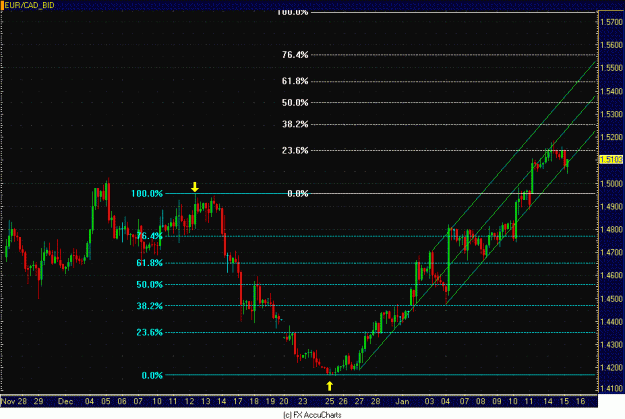Click the Nov month label on date axis
Screen dimensions: 625x419
pyautogui.click(x=8, y=401)
